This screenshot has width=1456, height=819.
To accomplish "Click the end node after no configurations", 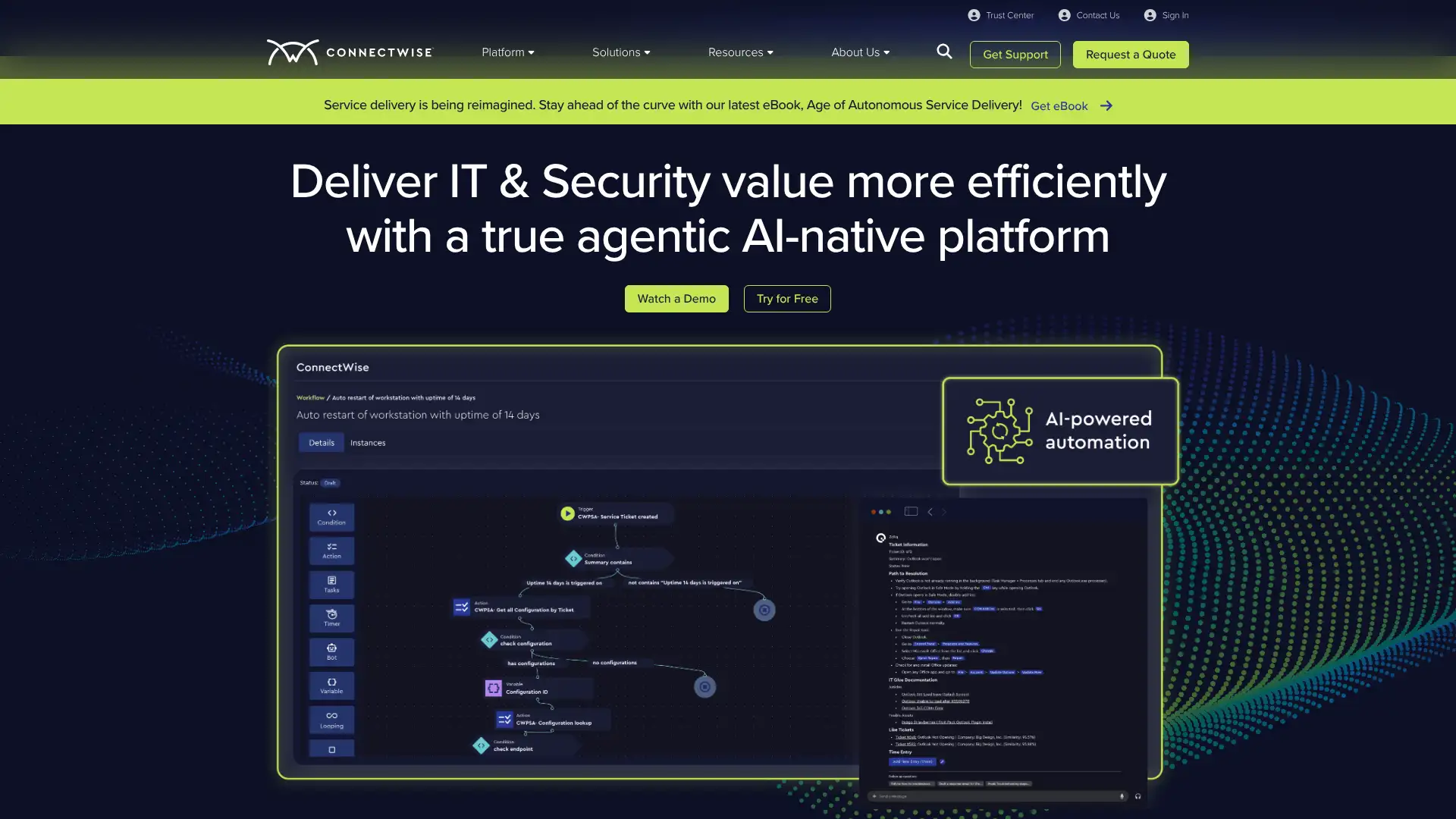I will point(705,687).
